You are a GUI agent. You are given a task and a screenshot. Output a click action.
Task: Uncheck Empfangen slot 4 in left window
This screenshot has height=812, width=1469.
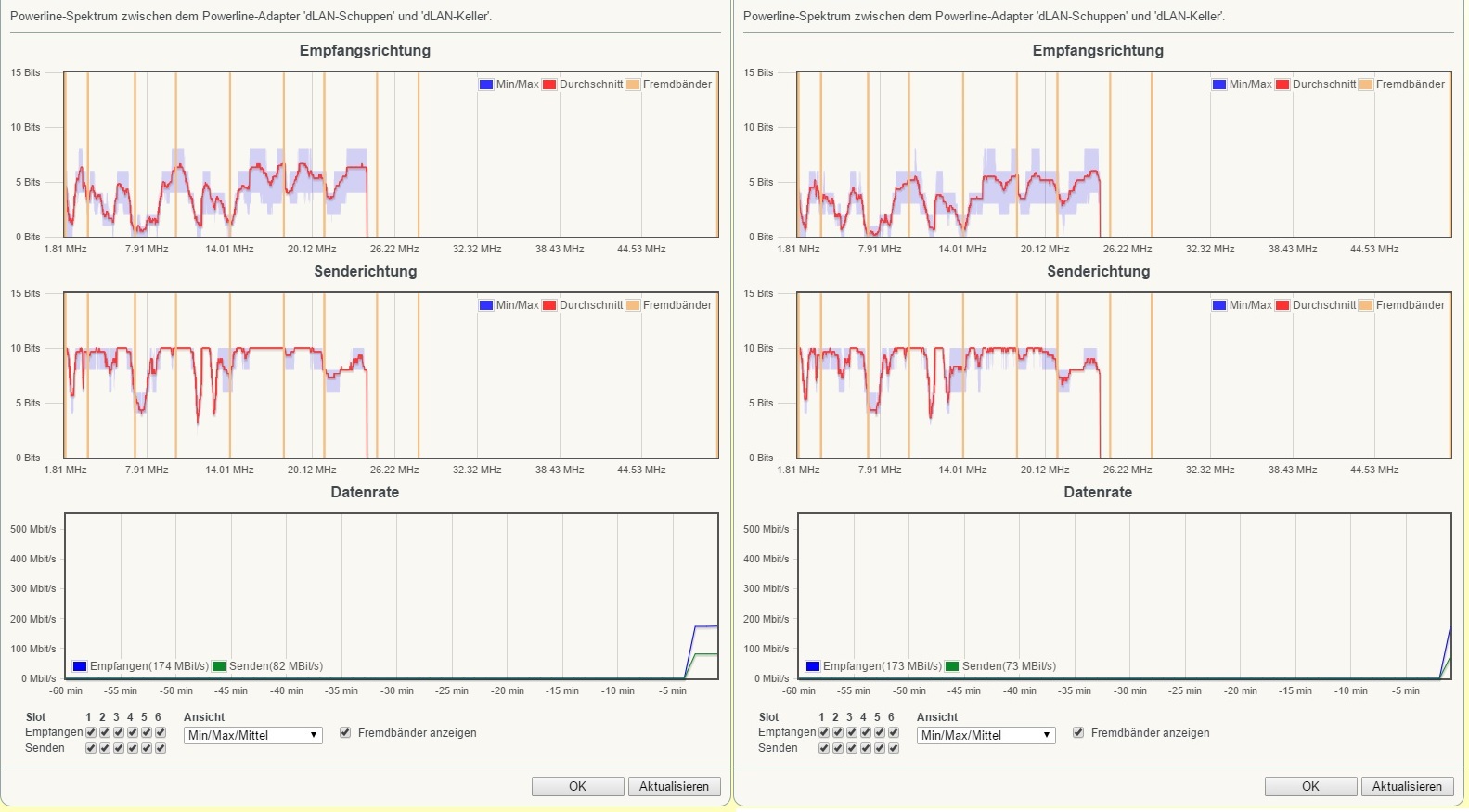[x=133, y=732]
